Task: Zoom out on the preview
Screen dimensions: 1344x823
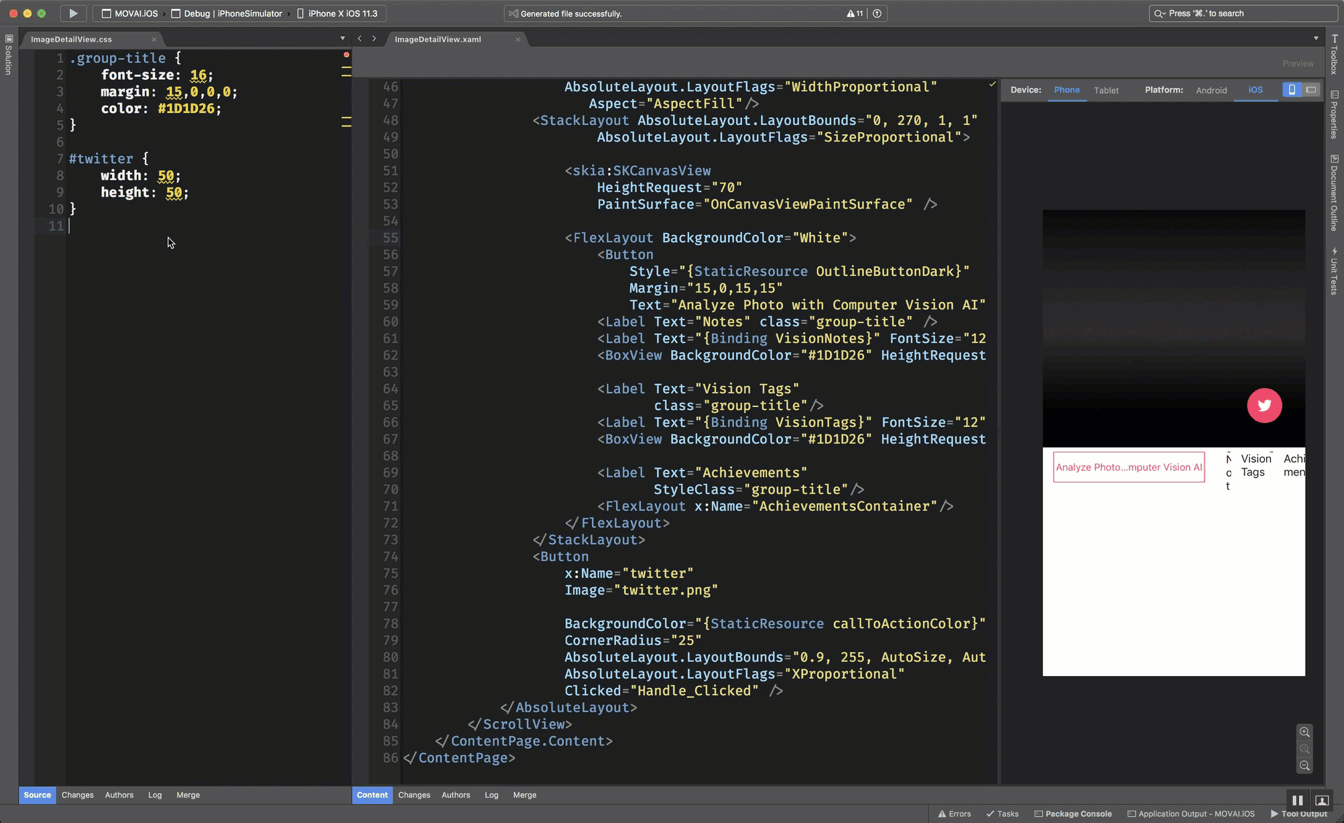Action: pos(1304,766)
